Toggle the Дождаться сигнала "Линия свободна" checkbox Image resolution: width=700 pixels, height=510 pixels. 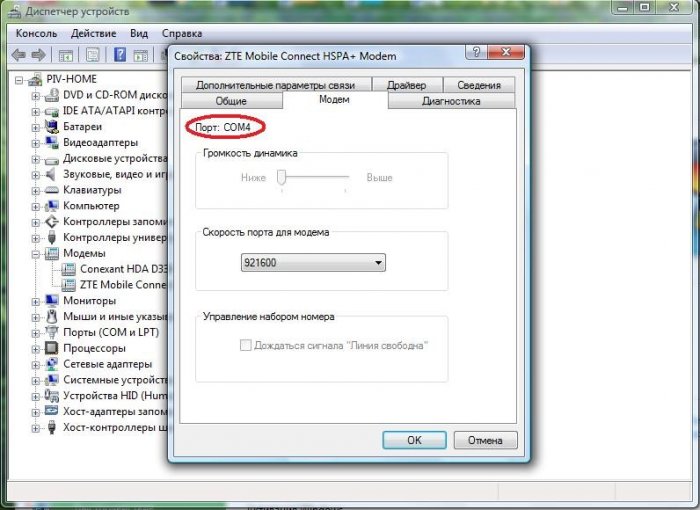pos(245,345)
